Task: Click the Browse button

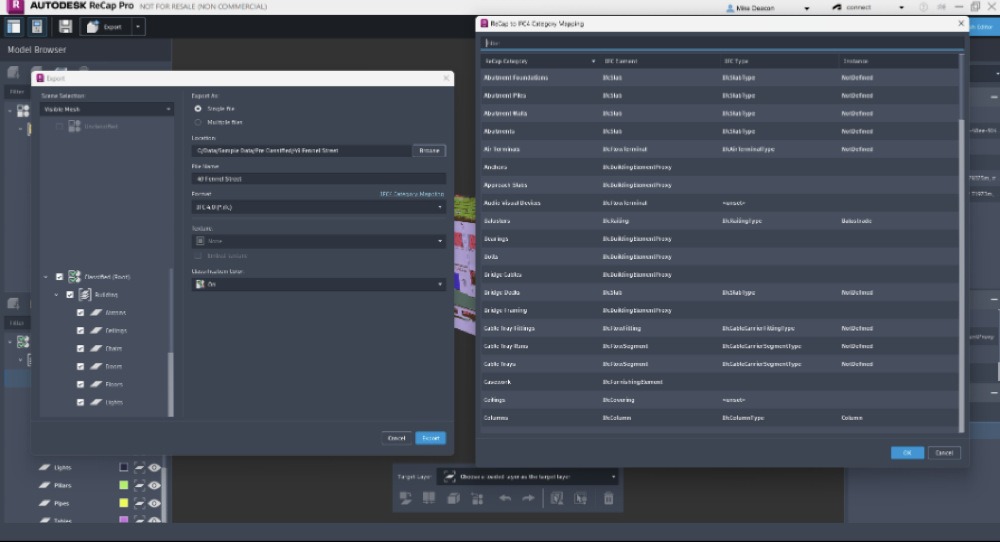Action: tap(429, 150)
